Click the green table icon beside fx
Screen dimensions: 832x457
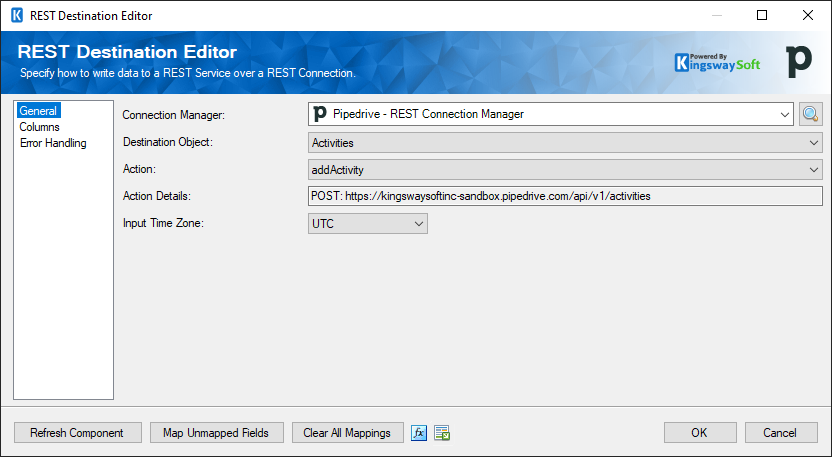pos(442,433)
